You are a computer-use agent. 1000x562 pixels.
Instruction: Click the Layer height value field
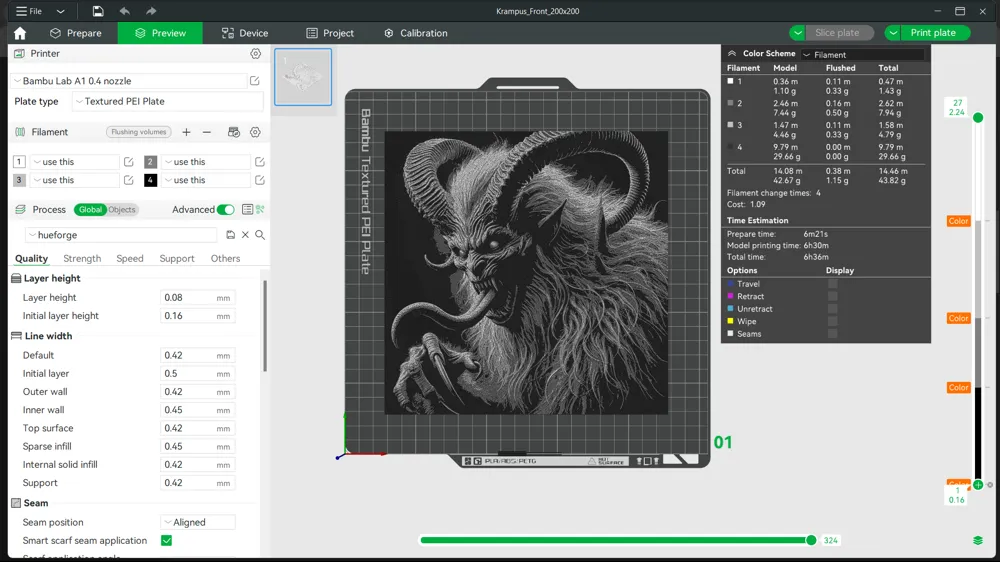point(198,297)
